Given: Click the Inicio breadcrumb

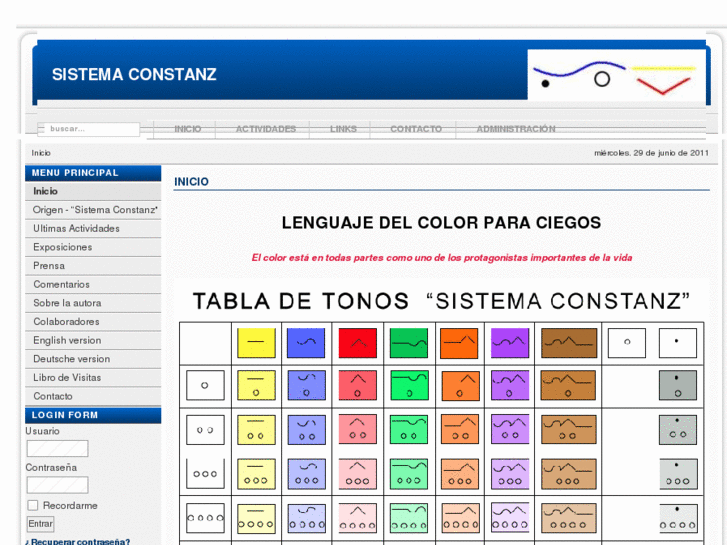Looking at the screenshot, I should [41, 153].
